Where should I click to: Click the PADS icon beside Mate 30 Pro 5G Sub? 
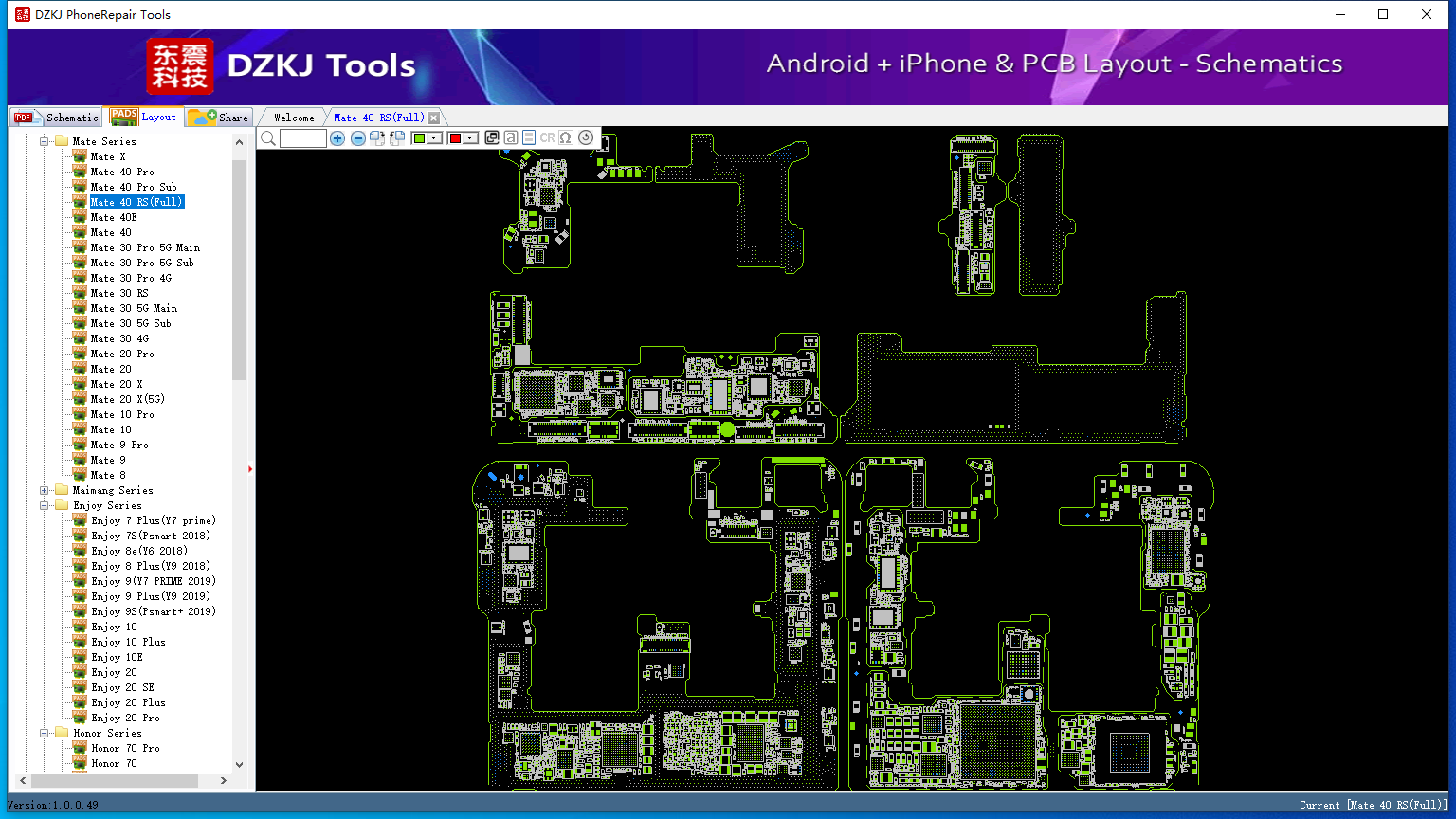click(x=80, y=263)
